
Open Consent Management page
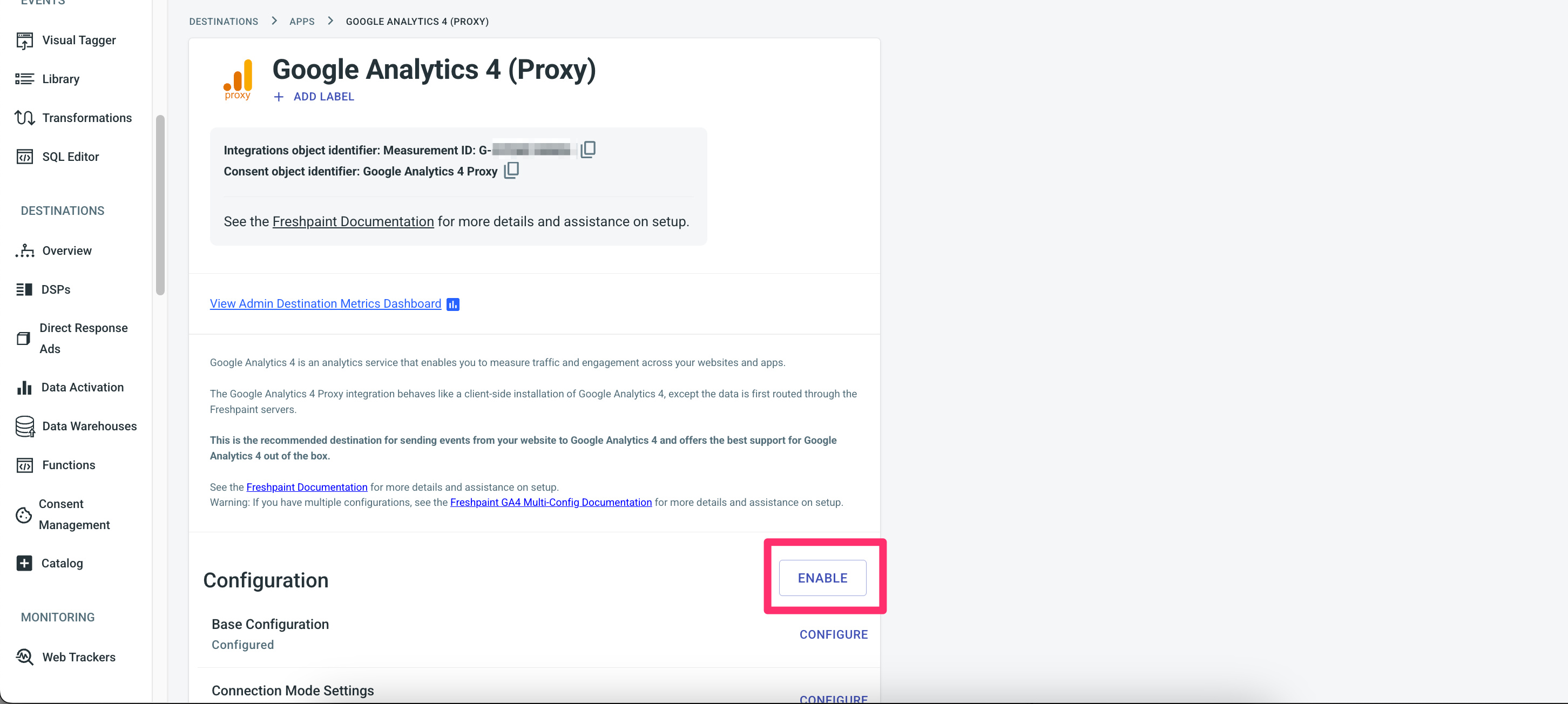pos(73,514)
